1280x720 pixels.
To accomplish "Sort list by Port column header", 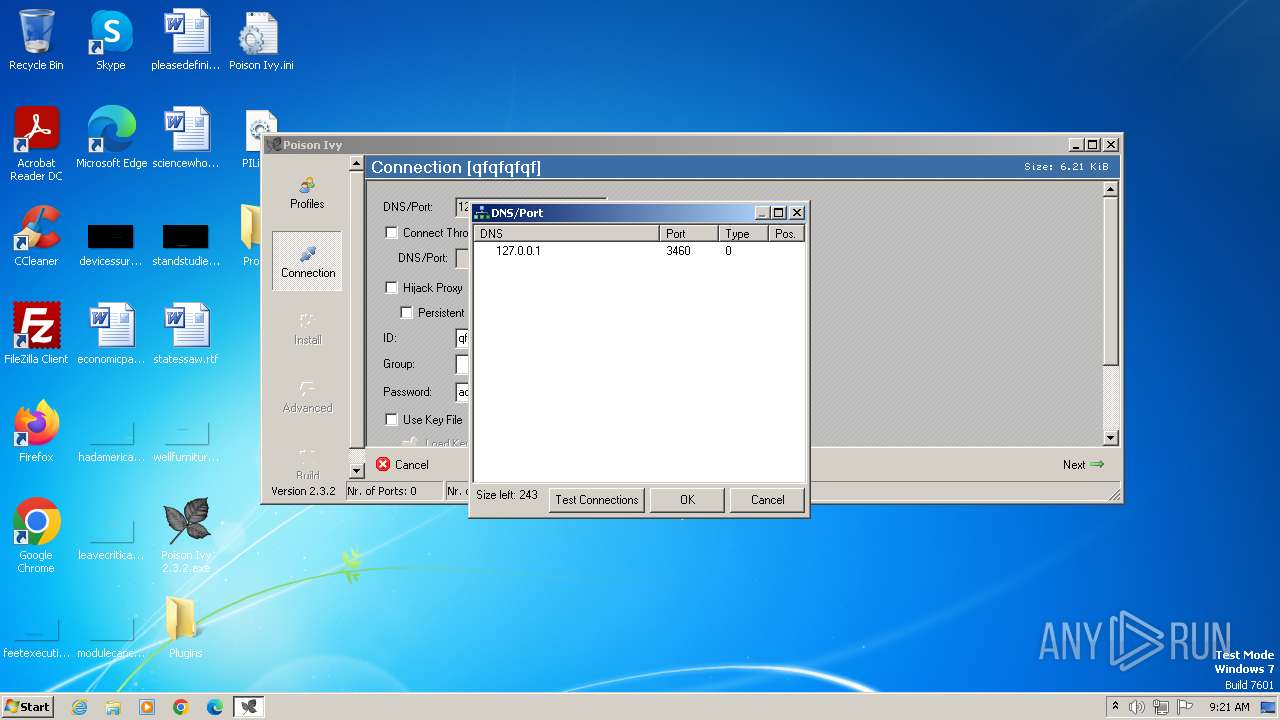I will coord(689,234).
